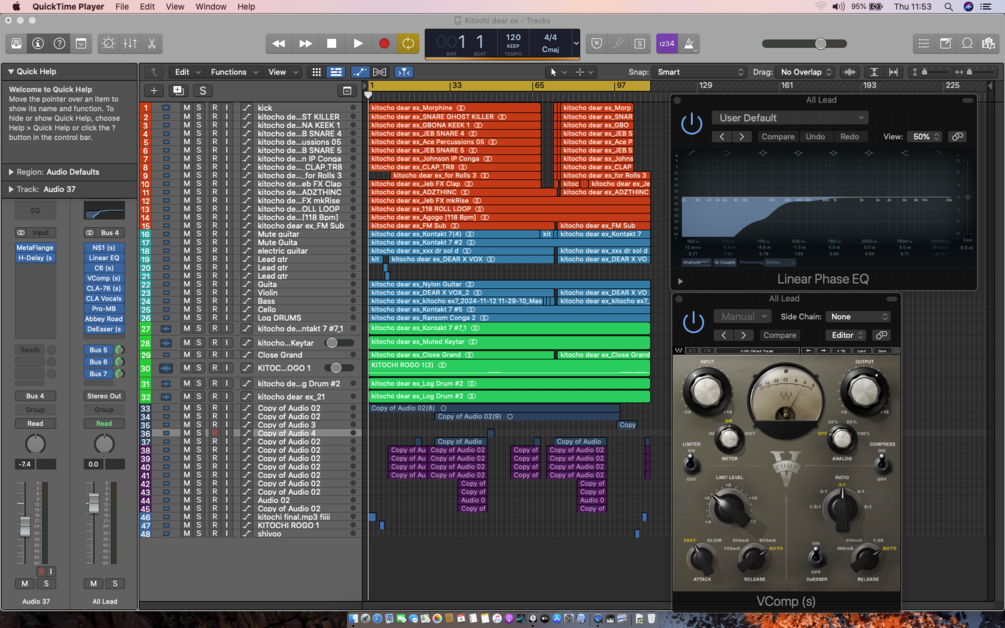Click the Fast Forward transport button
The image size is (1005, 628).
click(x=305, y=44)
